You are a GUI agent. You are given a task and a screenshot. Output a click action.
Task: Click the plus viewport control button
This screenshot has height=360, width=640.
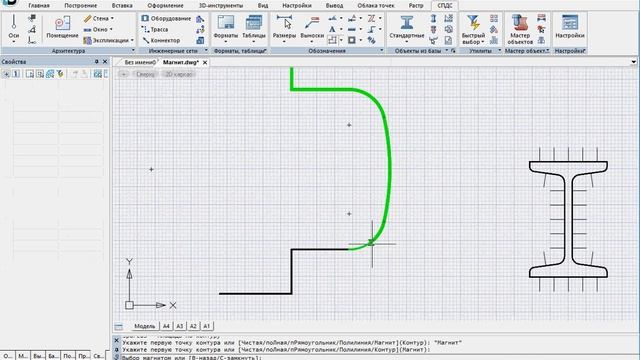(124, 74)
